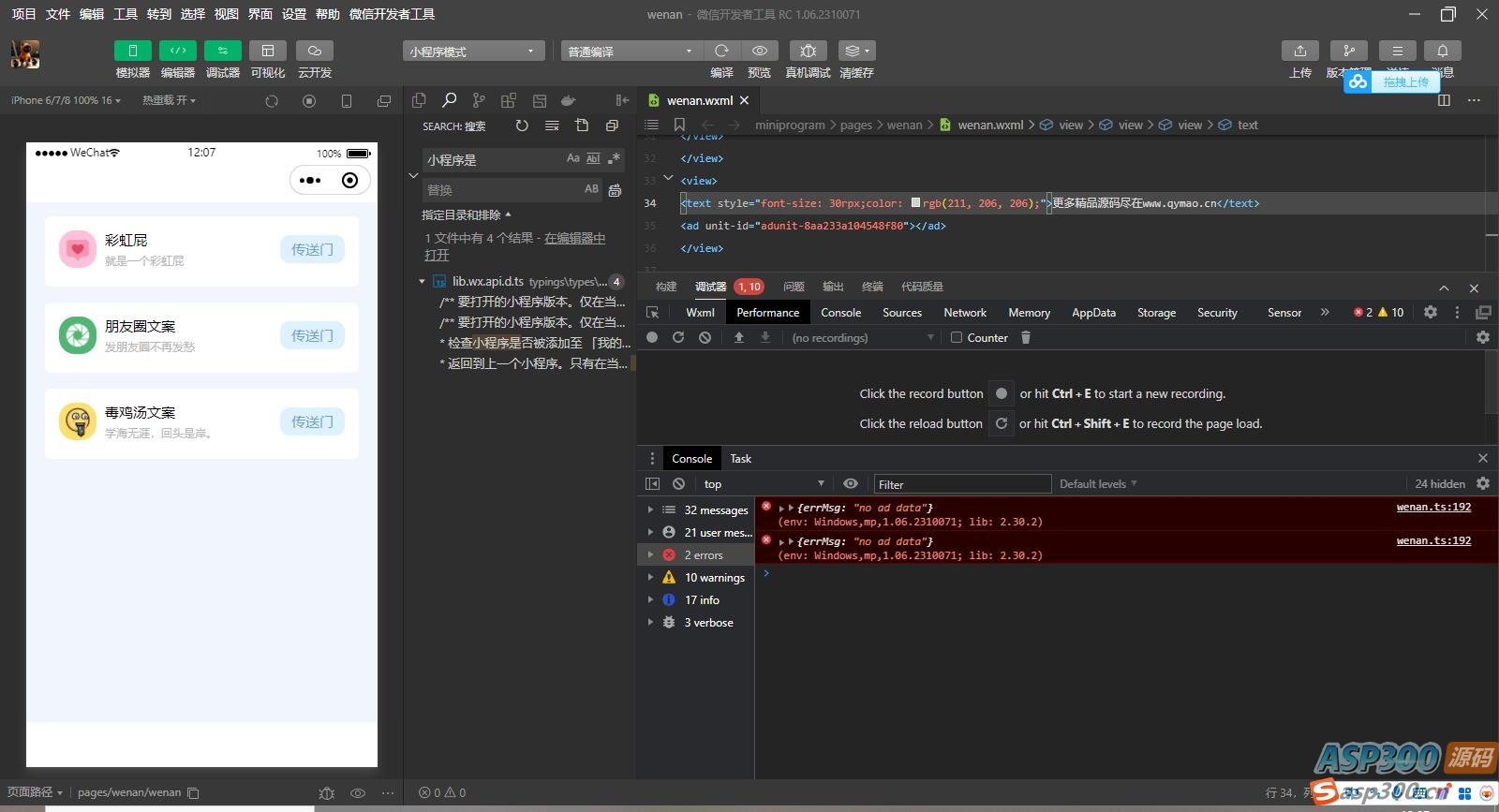Toggle the code editor panel button
The height and width of the screenshot is (812, 1499).
[x=177, y=51]
